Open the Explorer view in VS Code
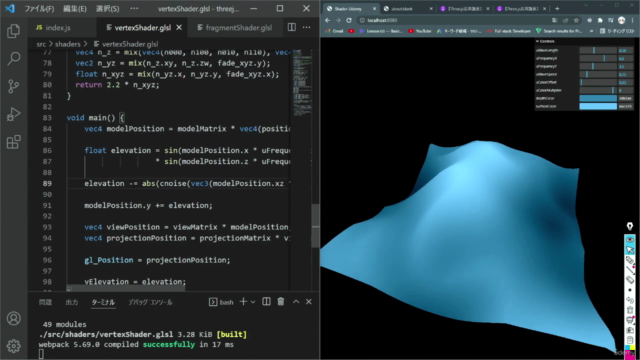 (13, 31)
